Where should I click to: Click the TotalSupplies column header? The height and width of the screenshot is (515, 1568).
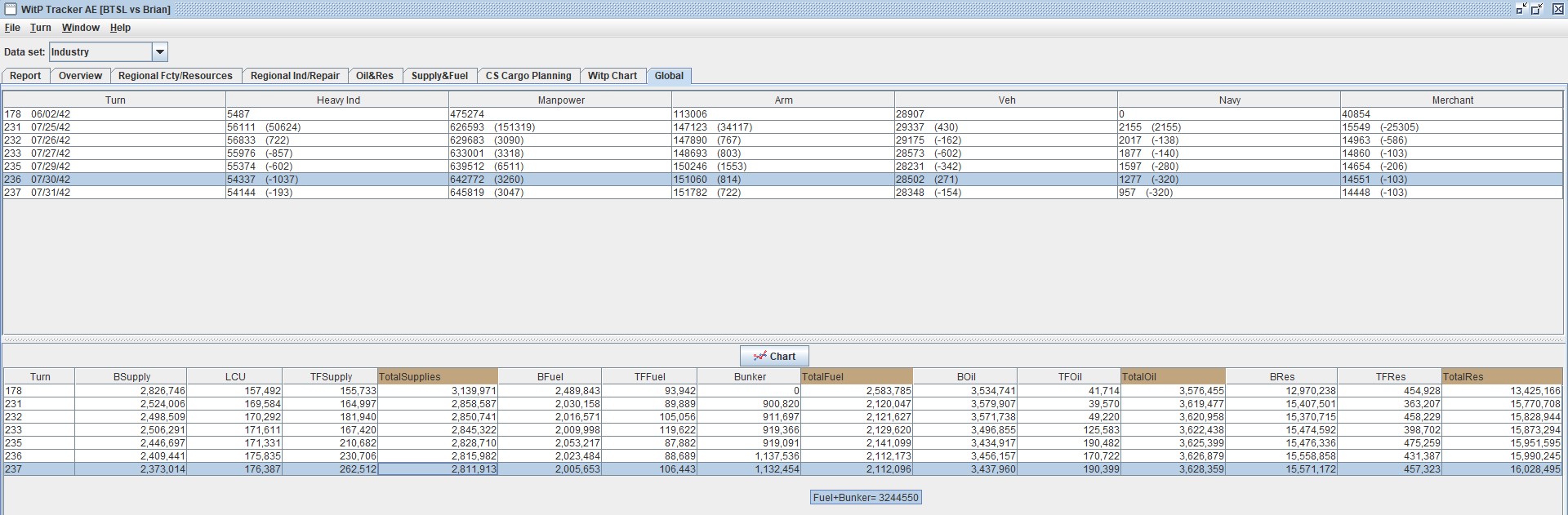438,377
